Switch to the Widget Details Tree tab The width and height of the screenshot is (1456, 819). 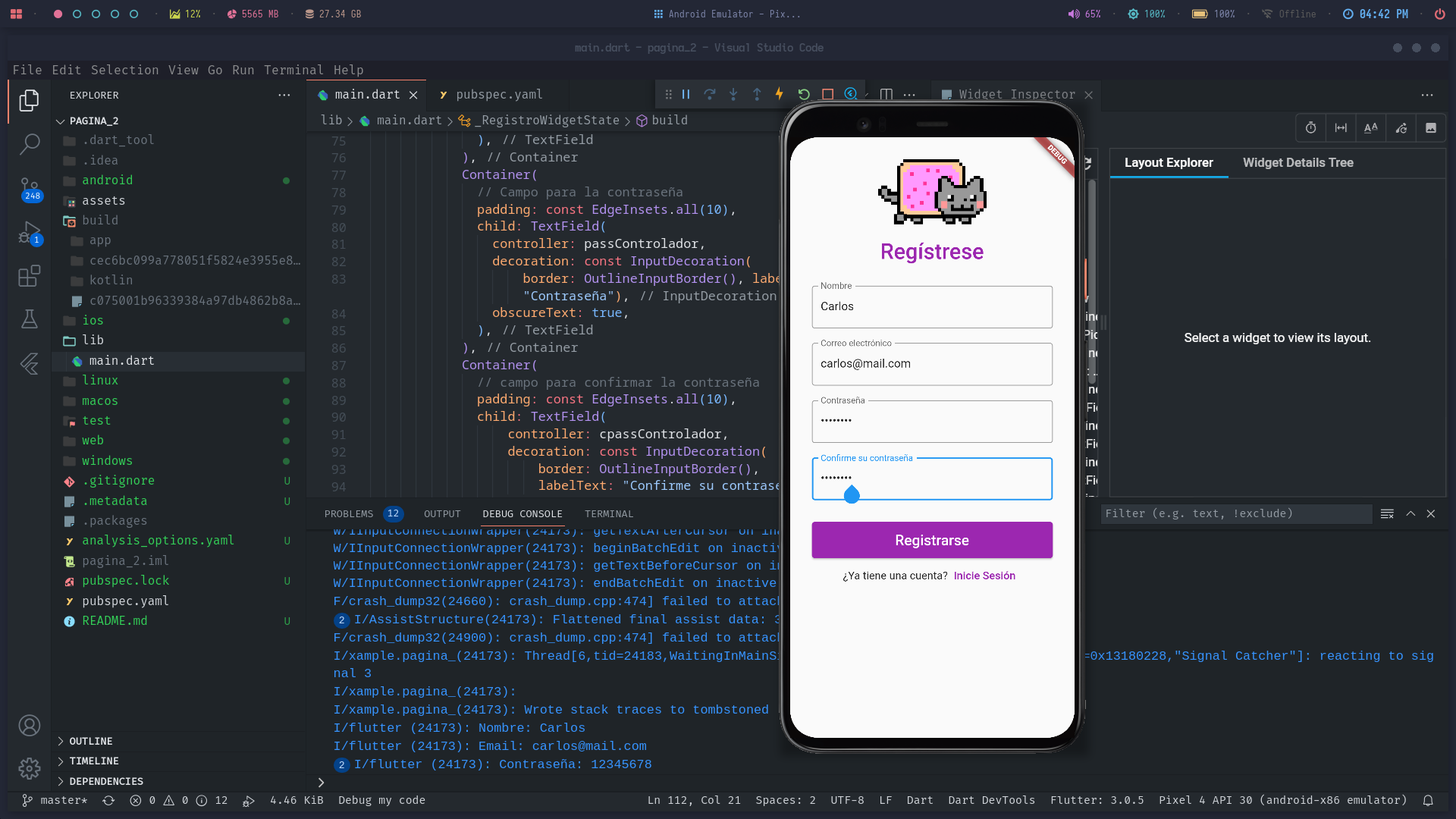1298,162
